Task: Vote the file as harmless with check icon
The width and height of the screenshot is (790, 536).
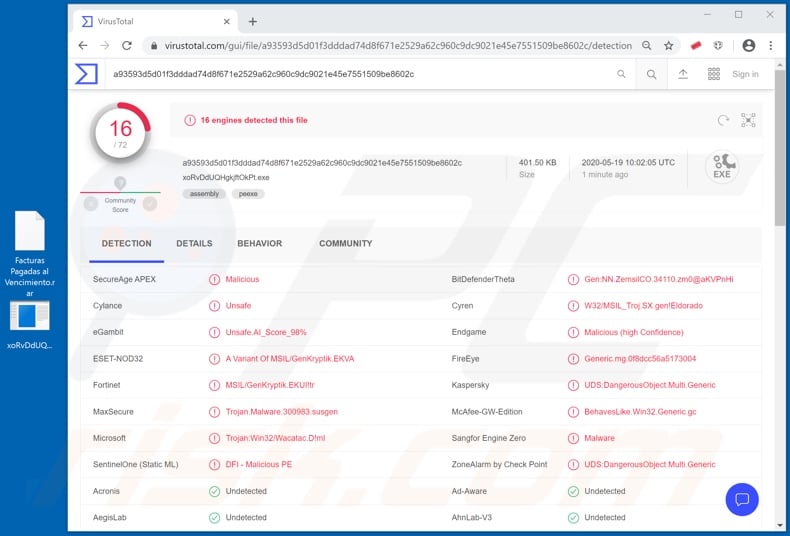Action: tap(150, 204)
